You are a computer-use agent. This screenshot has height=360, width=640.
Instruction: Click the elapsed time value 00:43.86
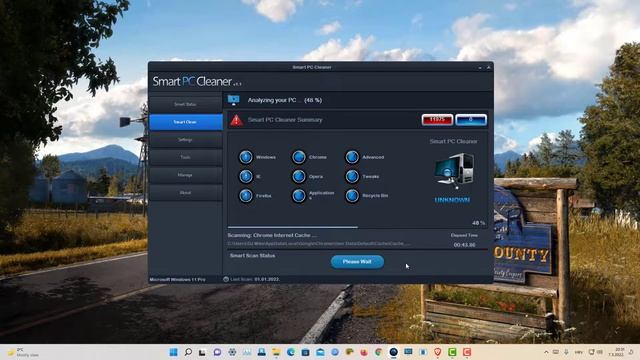[464, 245]
